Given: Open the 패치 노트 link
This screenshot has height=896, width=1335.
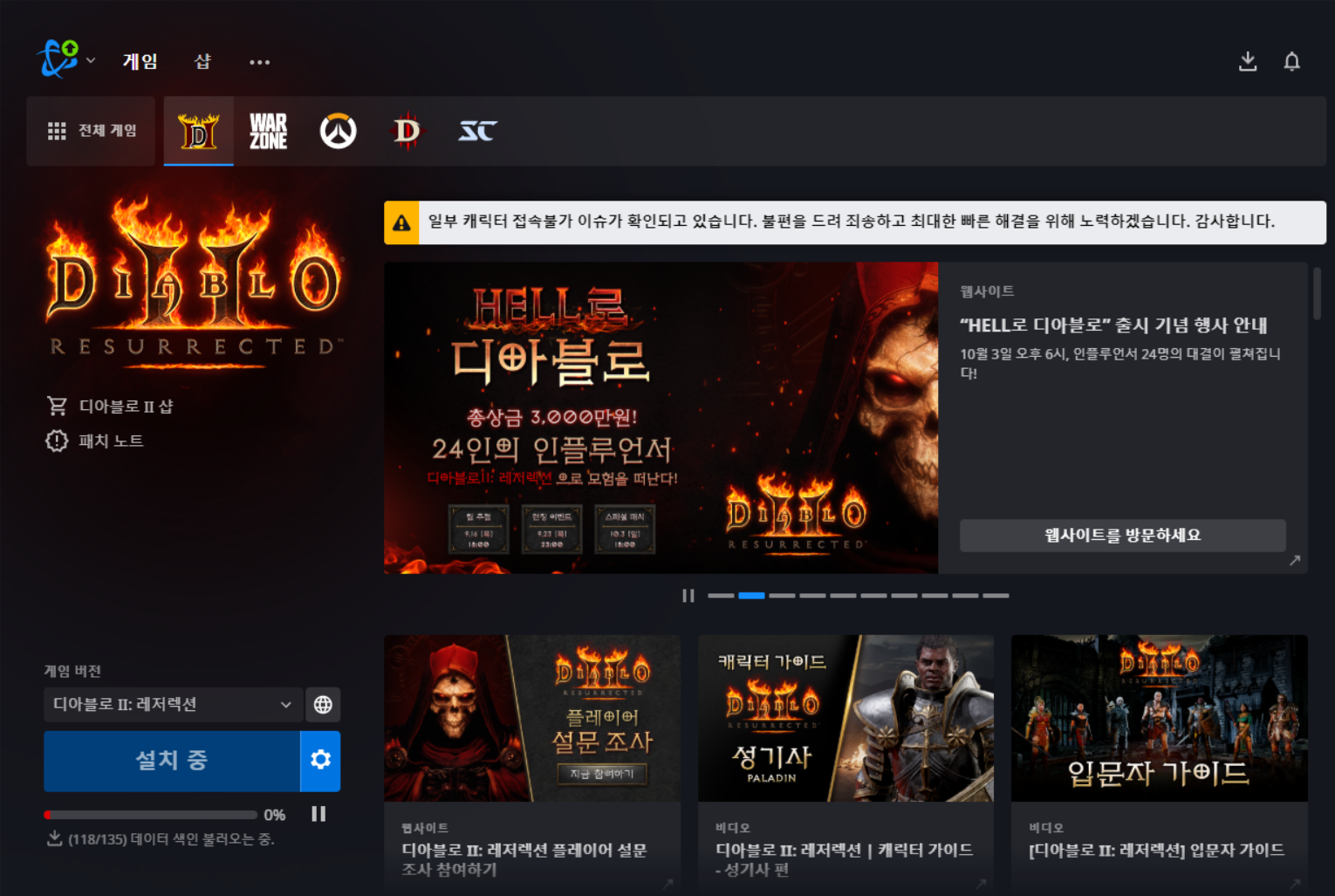Looking at the screenshot, I should click(x=111, y=441).
